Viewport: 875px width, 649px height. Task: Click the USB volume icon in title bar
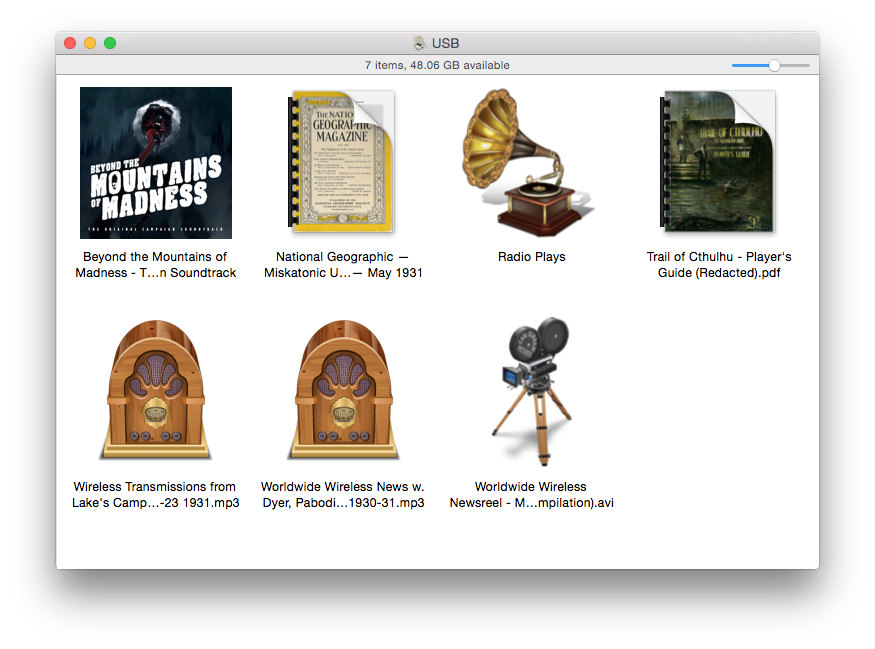coord(419,43)
